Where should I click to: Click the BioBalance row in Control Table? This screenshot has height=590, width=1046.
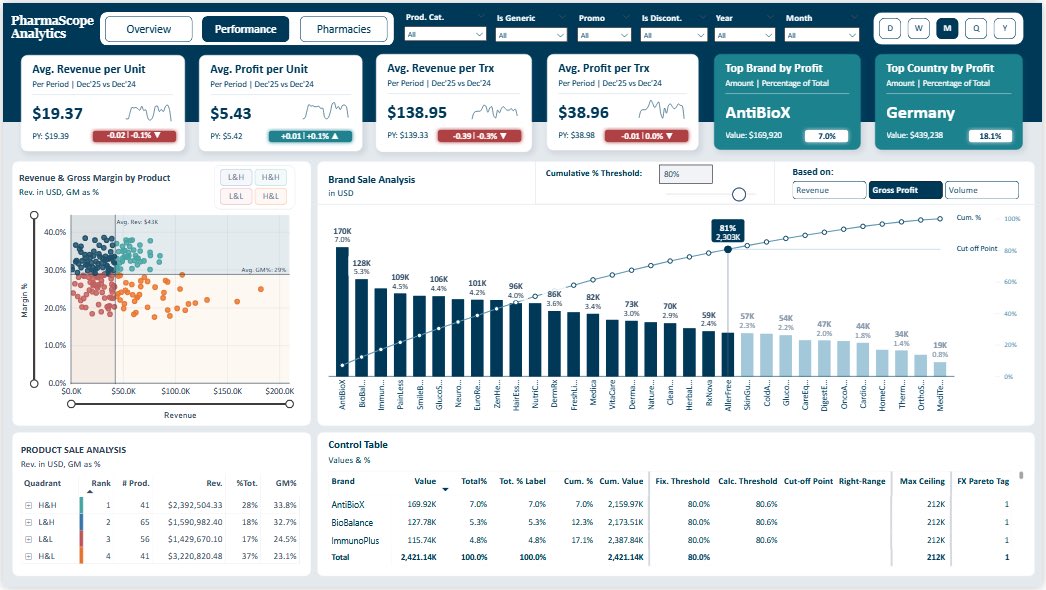click(x=670, y=523)
